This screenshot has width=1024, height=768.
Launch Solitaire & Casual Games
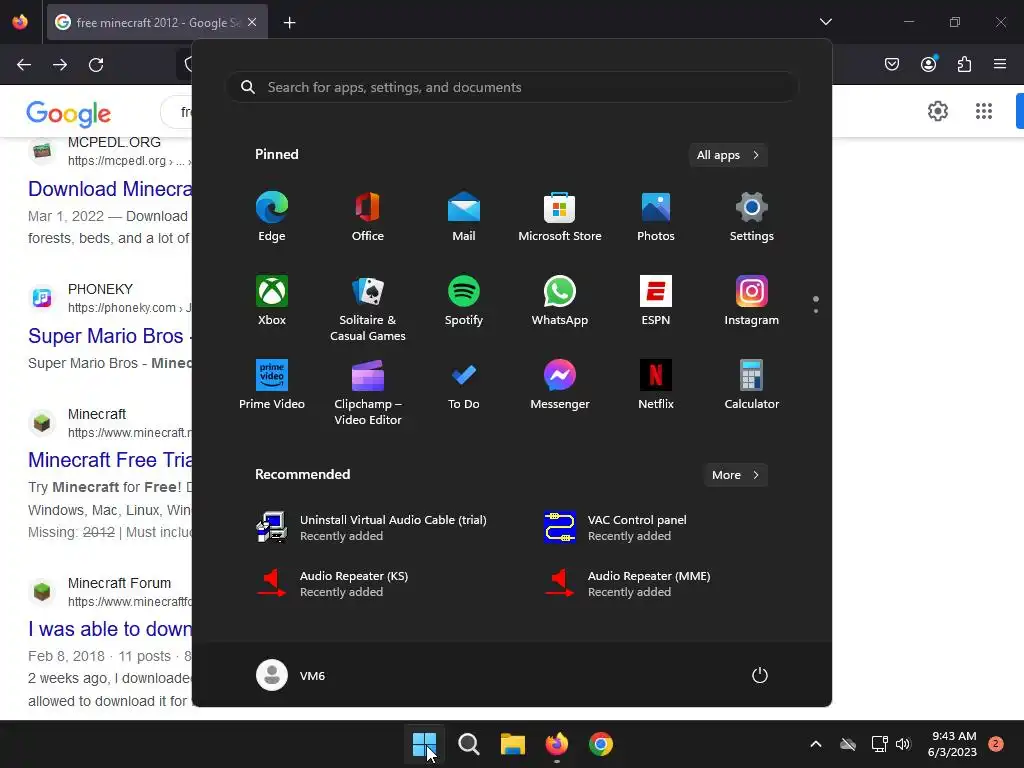tap(368, 308)
